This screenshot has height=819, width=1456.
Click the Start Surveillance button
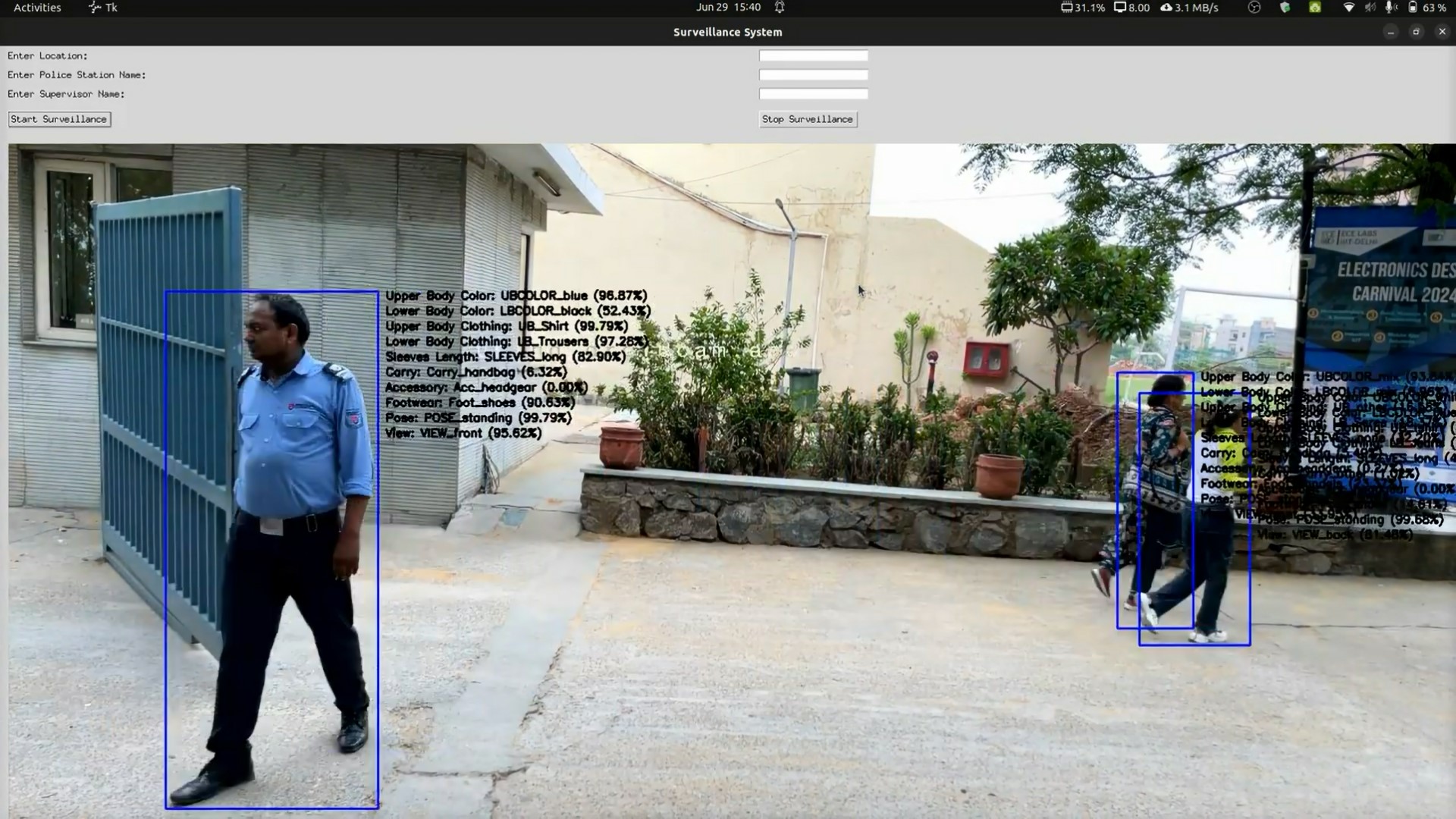(x=59, y=119)
